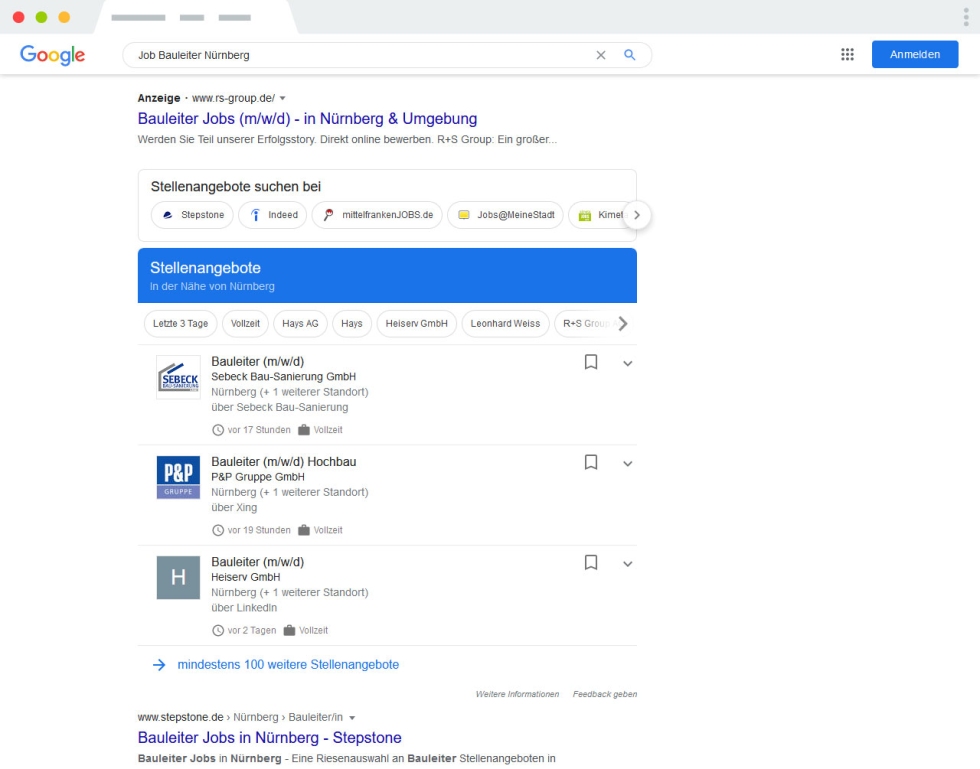980x769 pixels.
Task: Click the magnifier icon to search
Action: (629, 55)
